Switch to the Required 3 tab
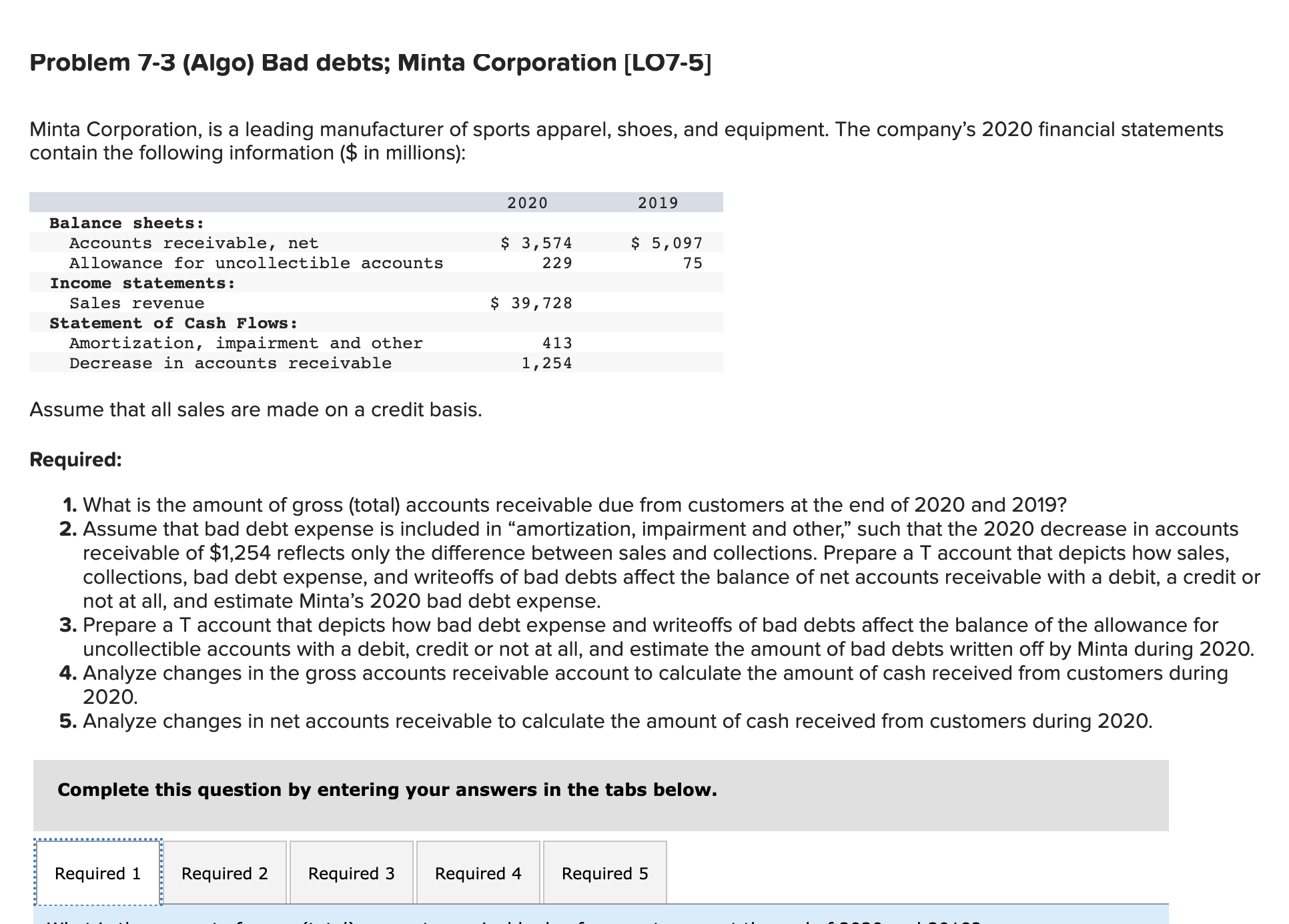Screen dimensions: 1289x924 click(x=352, y=872)
